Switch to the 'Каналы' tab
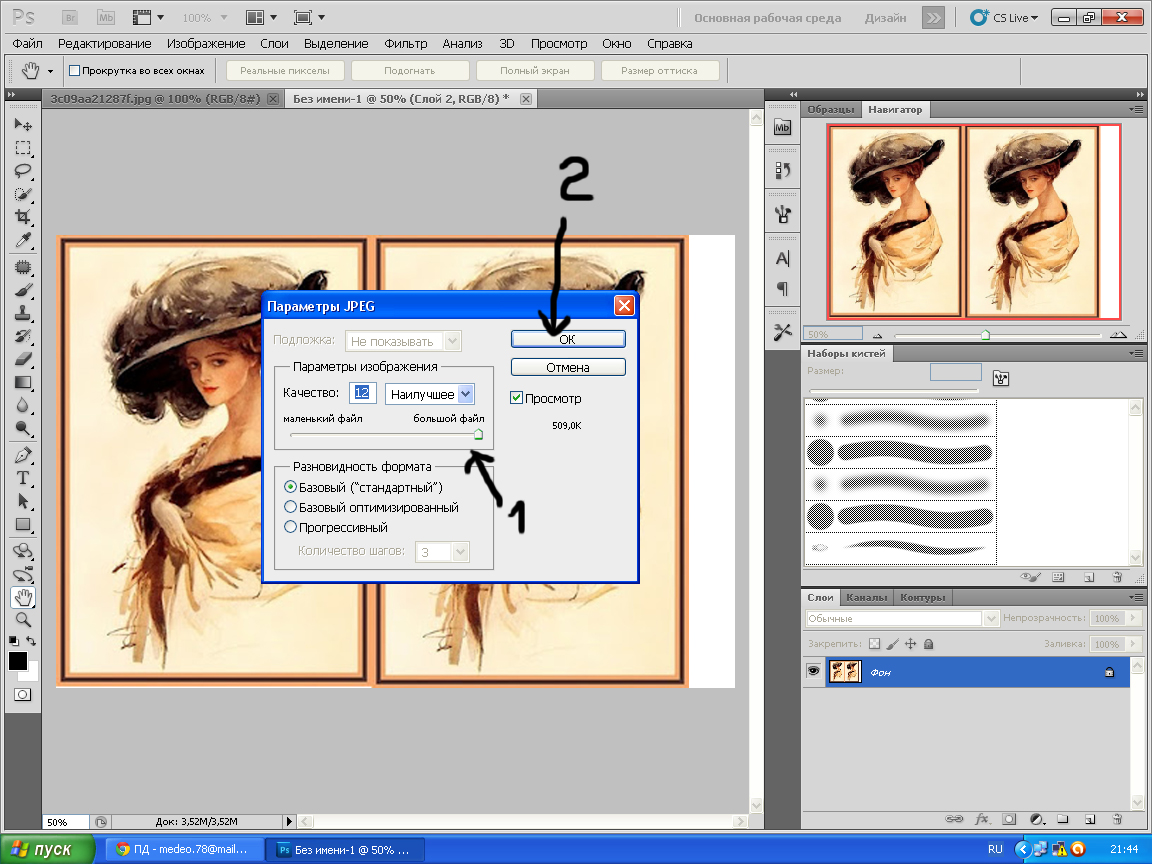 coord(866,597)
